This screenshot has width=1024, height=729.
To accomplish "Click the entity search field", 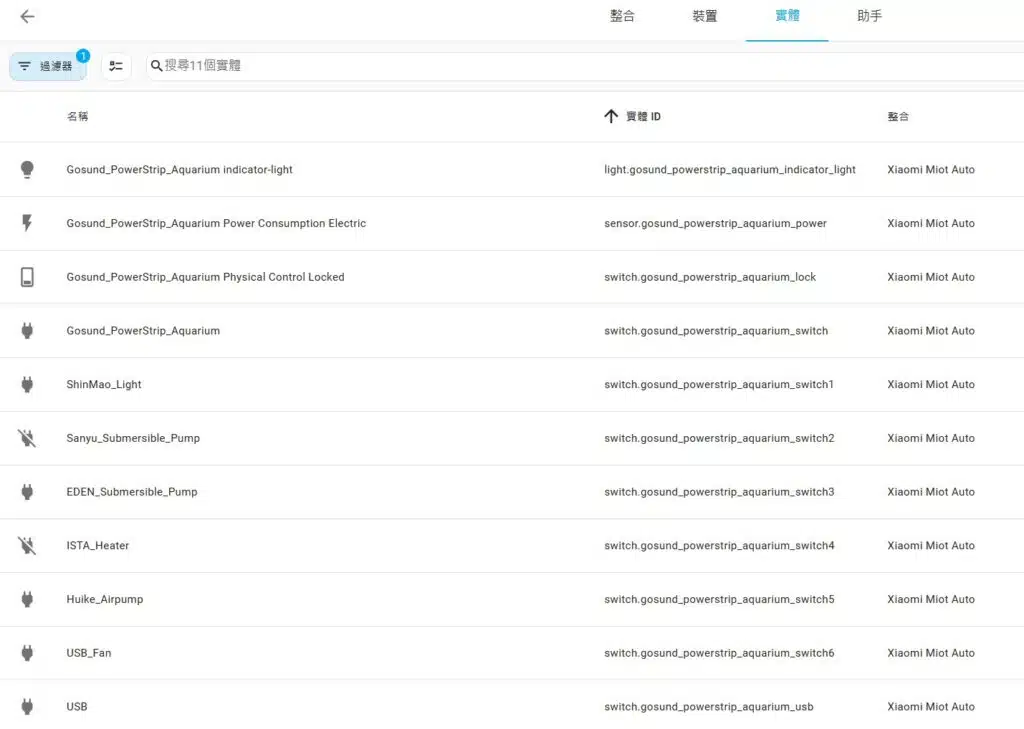I will [x=584, y=66].
